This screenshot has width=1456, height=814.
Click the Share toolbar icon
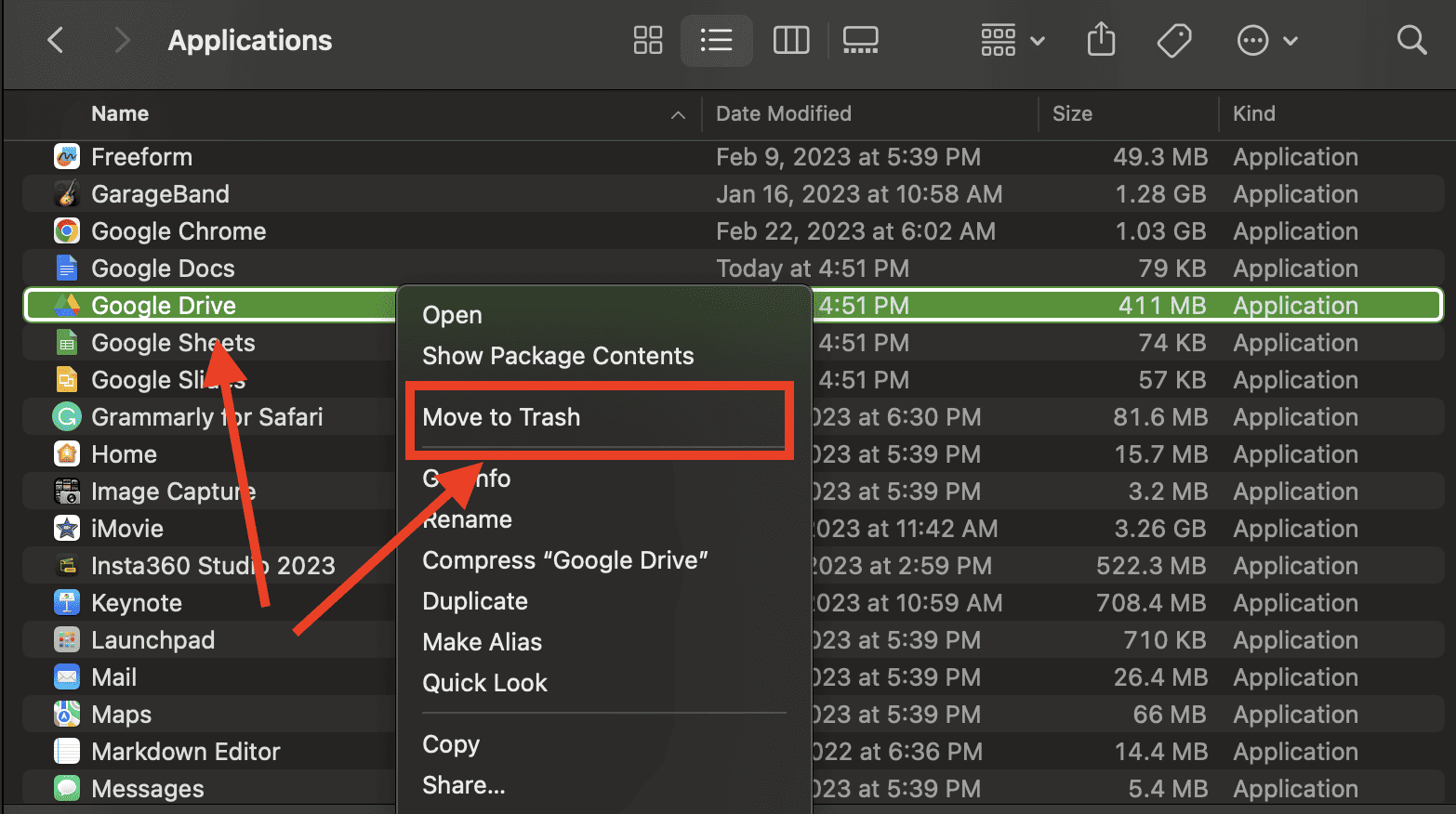pos(1101,41)
